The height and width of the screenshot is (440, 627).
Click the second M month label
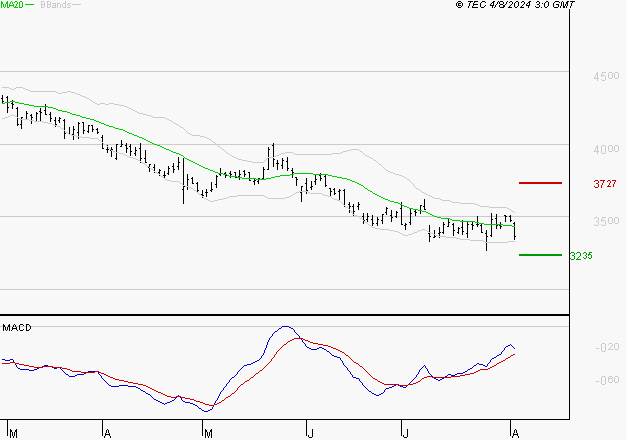208,433
